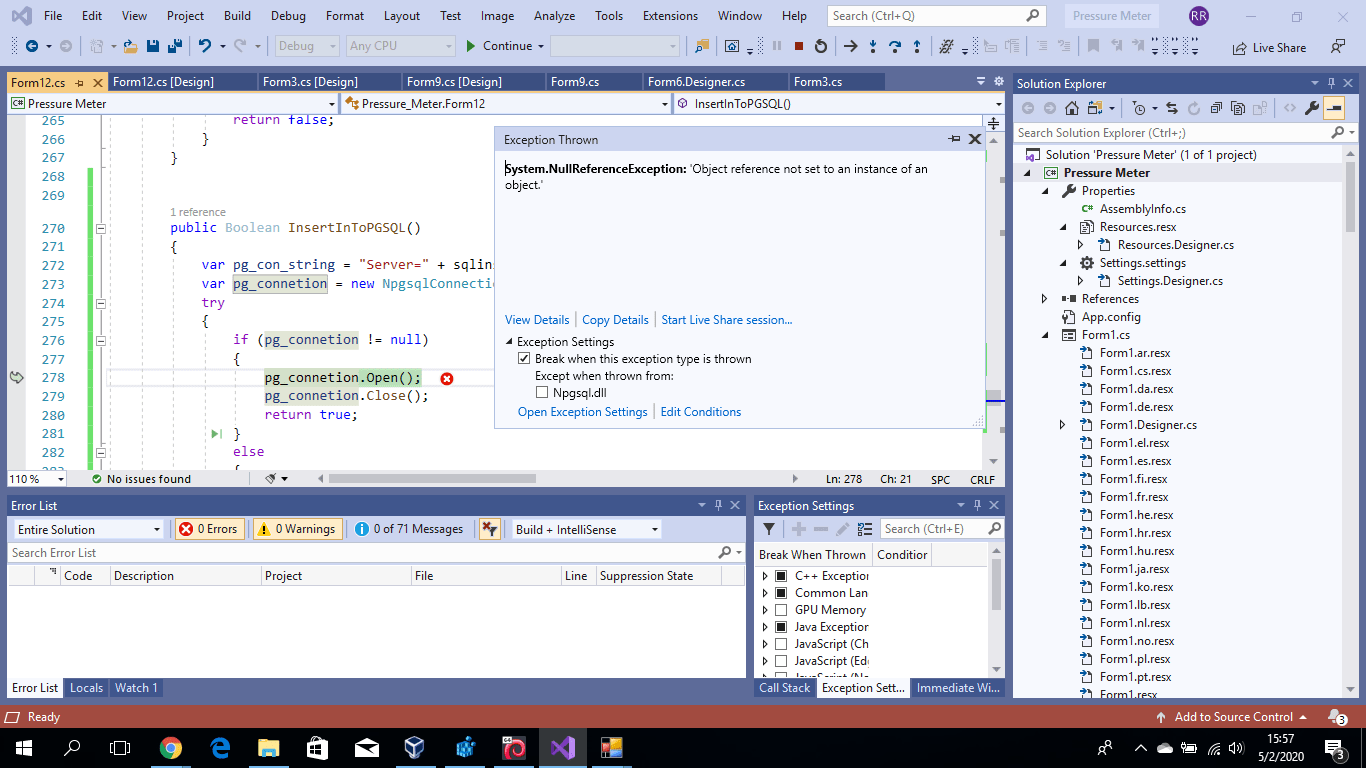The width and height of the screenshot is (1366, 768).
Task: Open the Mail app from the taskbar
Action: [366, 747]
